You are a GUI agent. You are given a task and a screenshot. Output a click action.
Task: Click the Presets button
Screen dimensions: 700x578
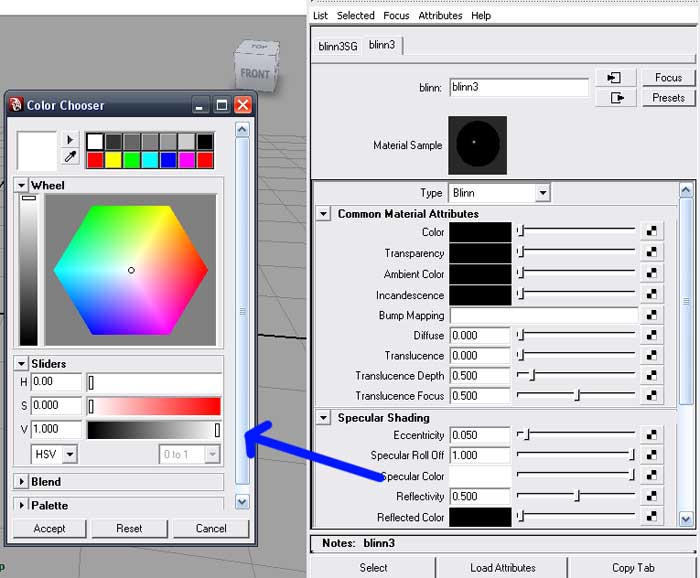tap(668, 98)
